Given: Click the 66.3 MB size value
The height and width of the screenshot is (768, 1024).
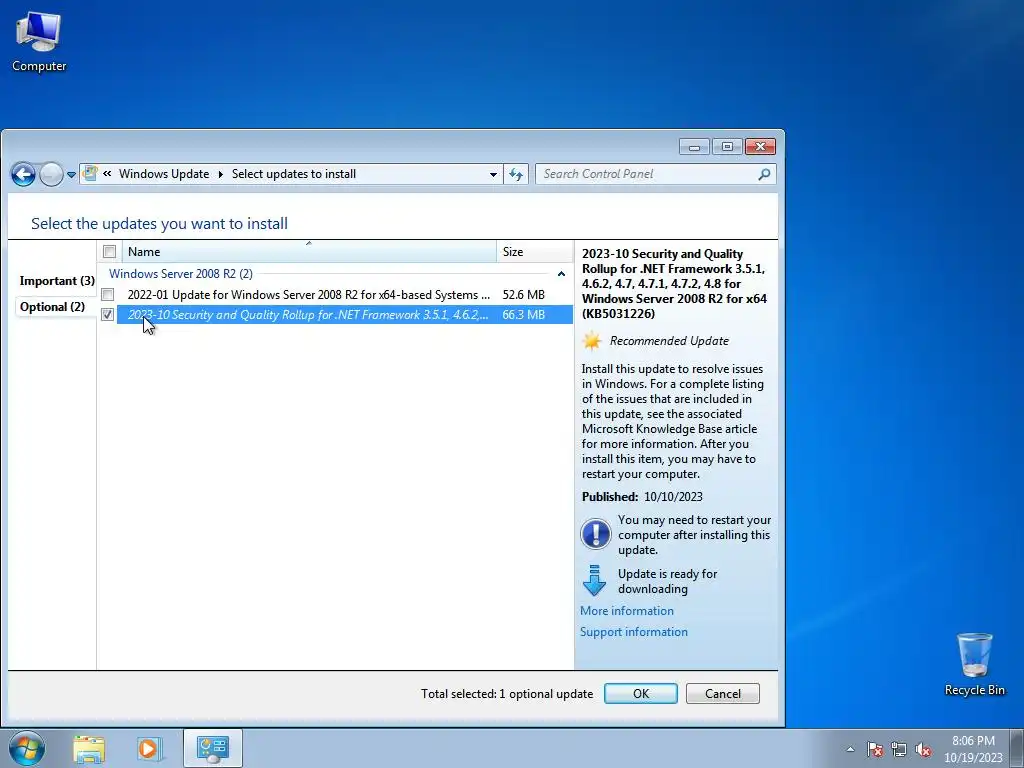Looking at the screenshot, I should 523,315.
